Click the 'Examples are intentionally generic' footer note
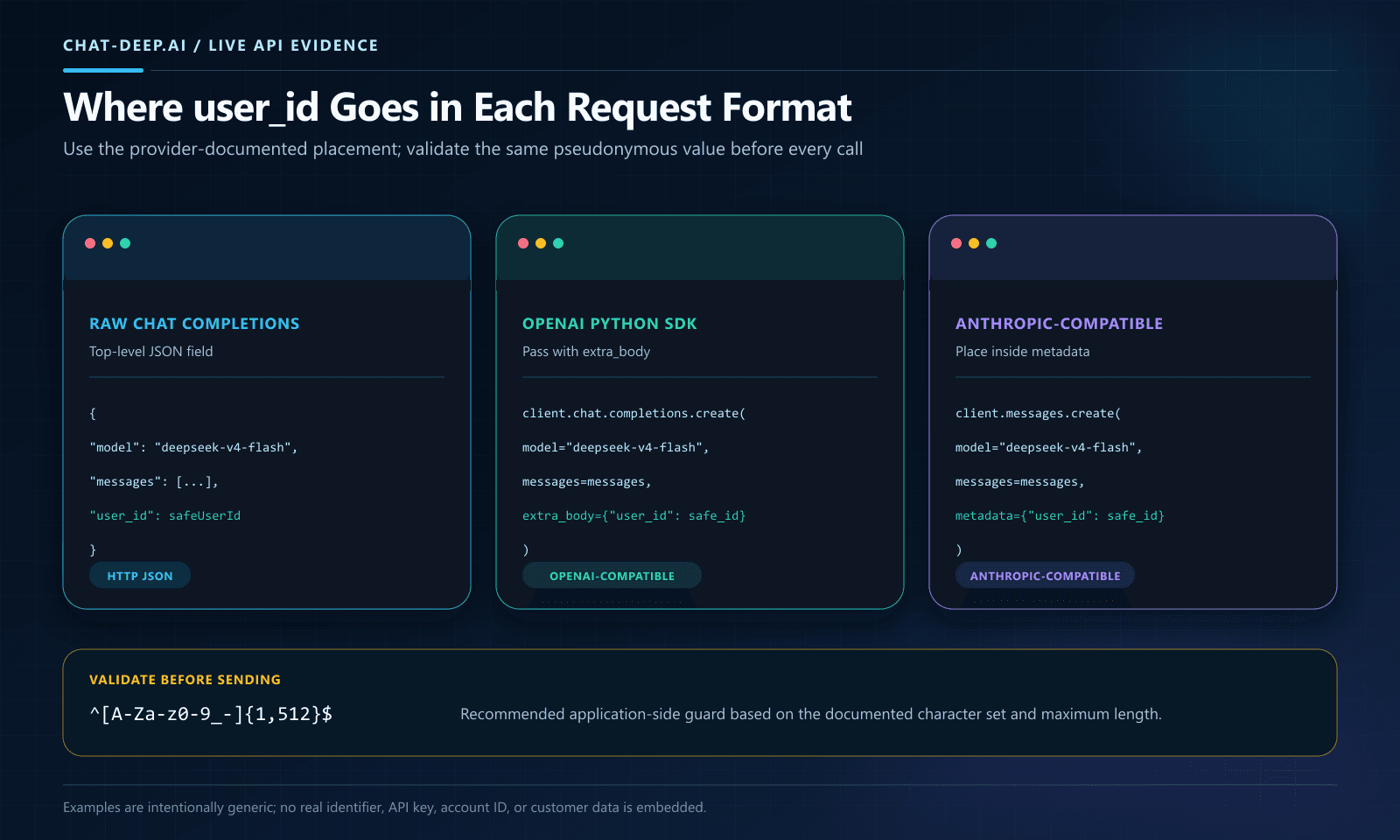Viewport: 1400px width, 840px height. (x=384, y=808)
